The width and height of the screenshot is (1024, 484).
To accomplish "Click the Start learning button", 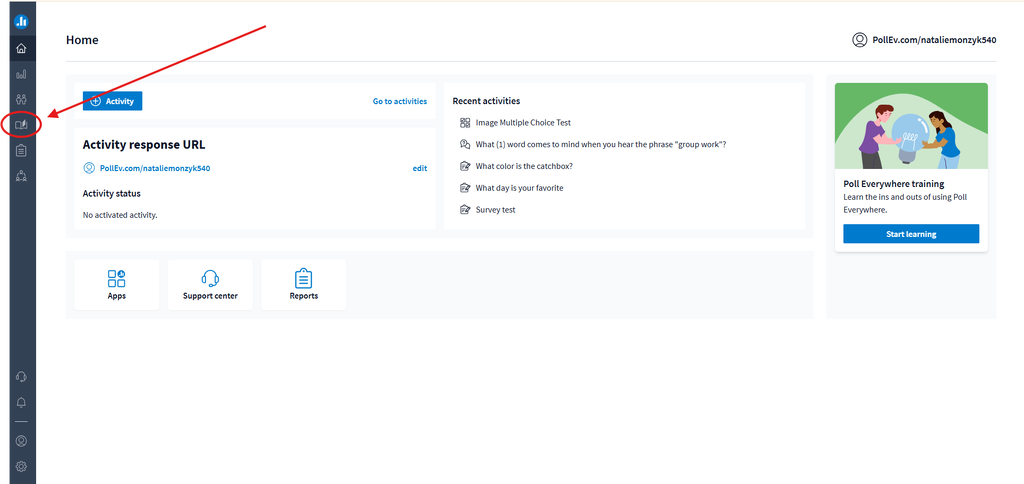I will click(x=910, y=234).
